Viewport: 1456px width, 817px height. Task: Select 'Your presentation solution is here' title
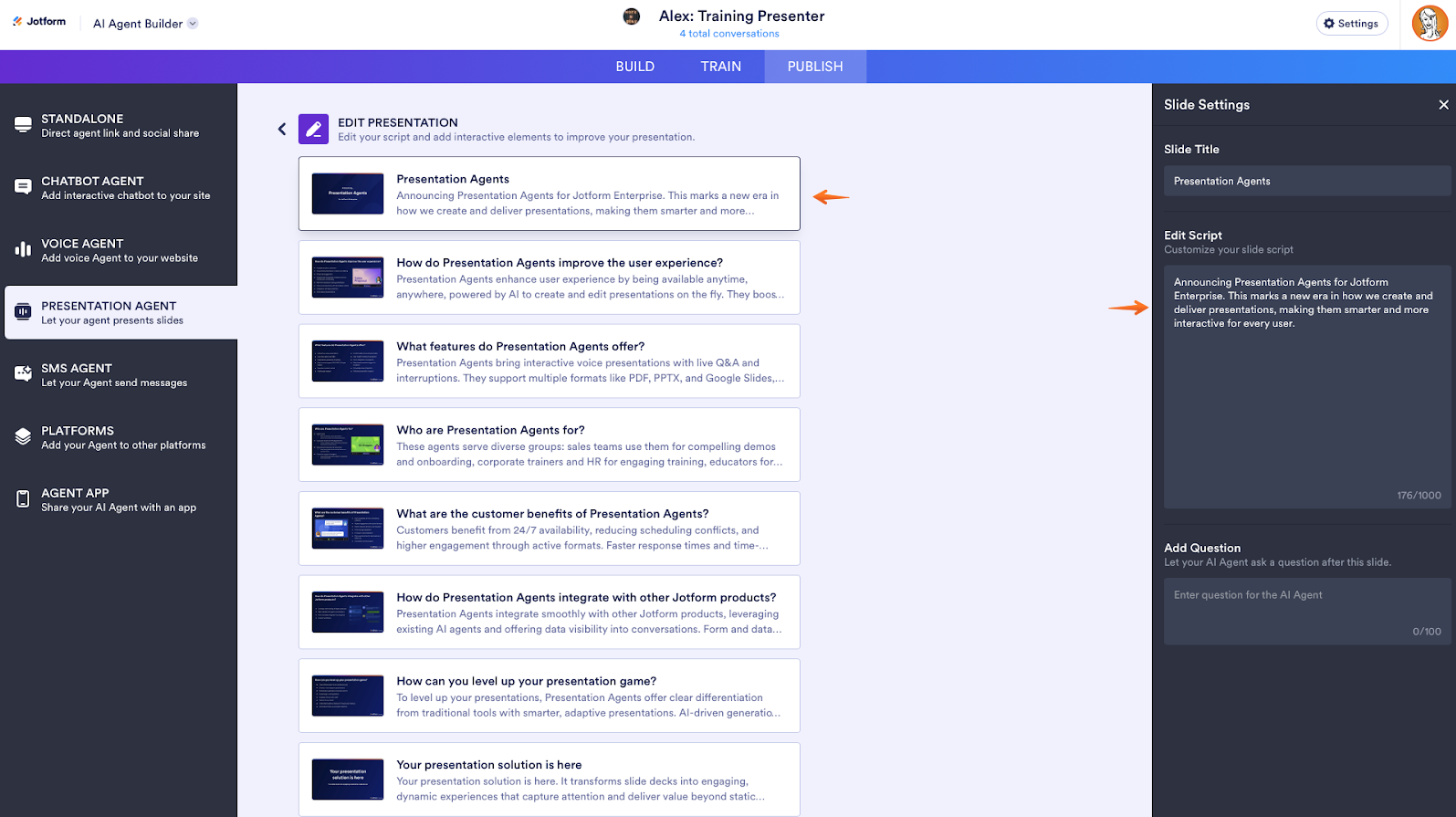489,765
